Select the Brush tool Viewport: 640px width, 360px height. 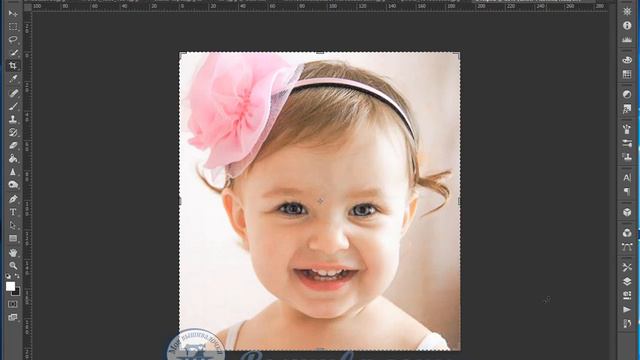click(x=13, y=106)
